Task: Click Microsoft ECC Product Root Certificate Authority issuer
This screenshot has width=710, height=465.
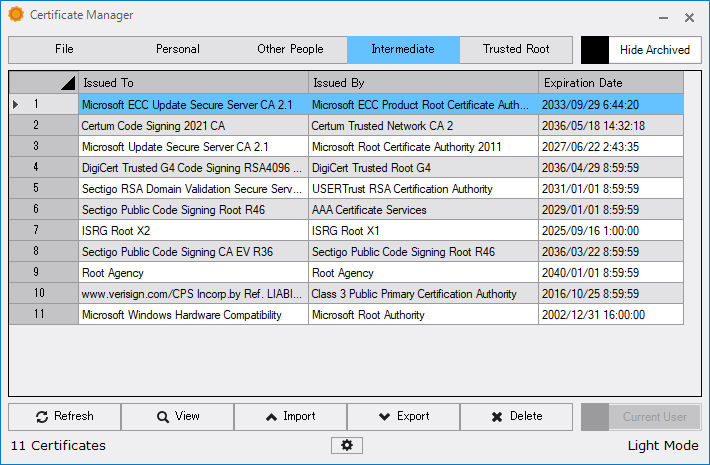Action: [x=423, y=105]
